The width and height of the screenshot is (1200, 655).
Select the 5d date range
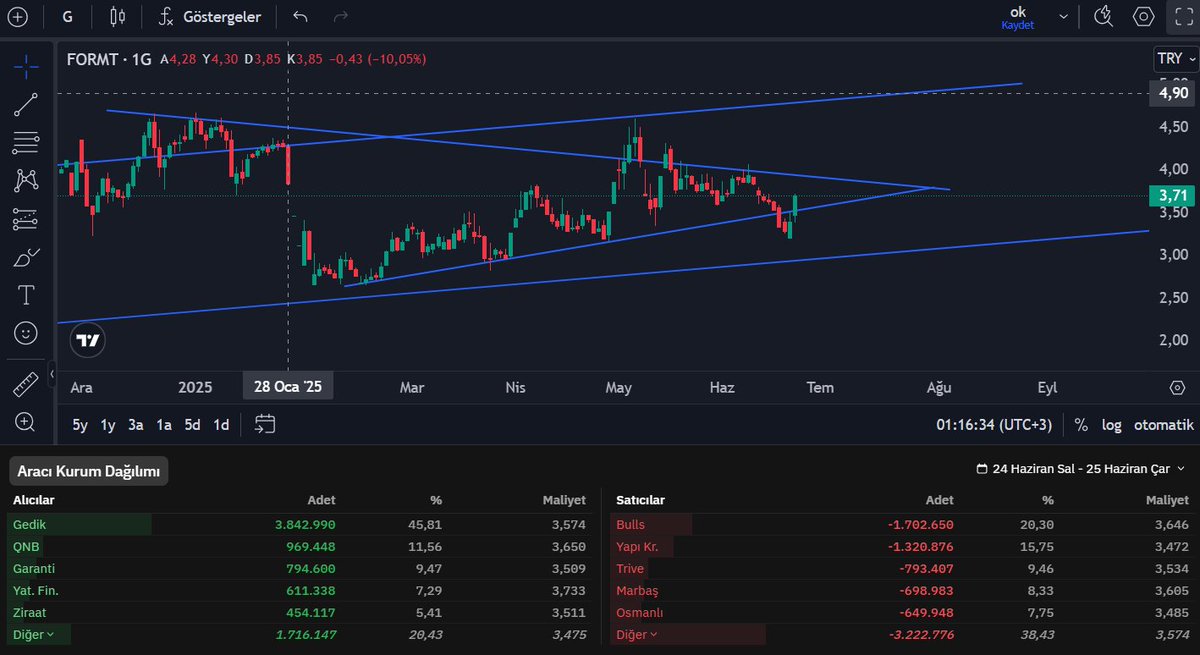(x=192, y=425)
